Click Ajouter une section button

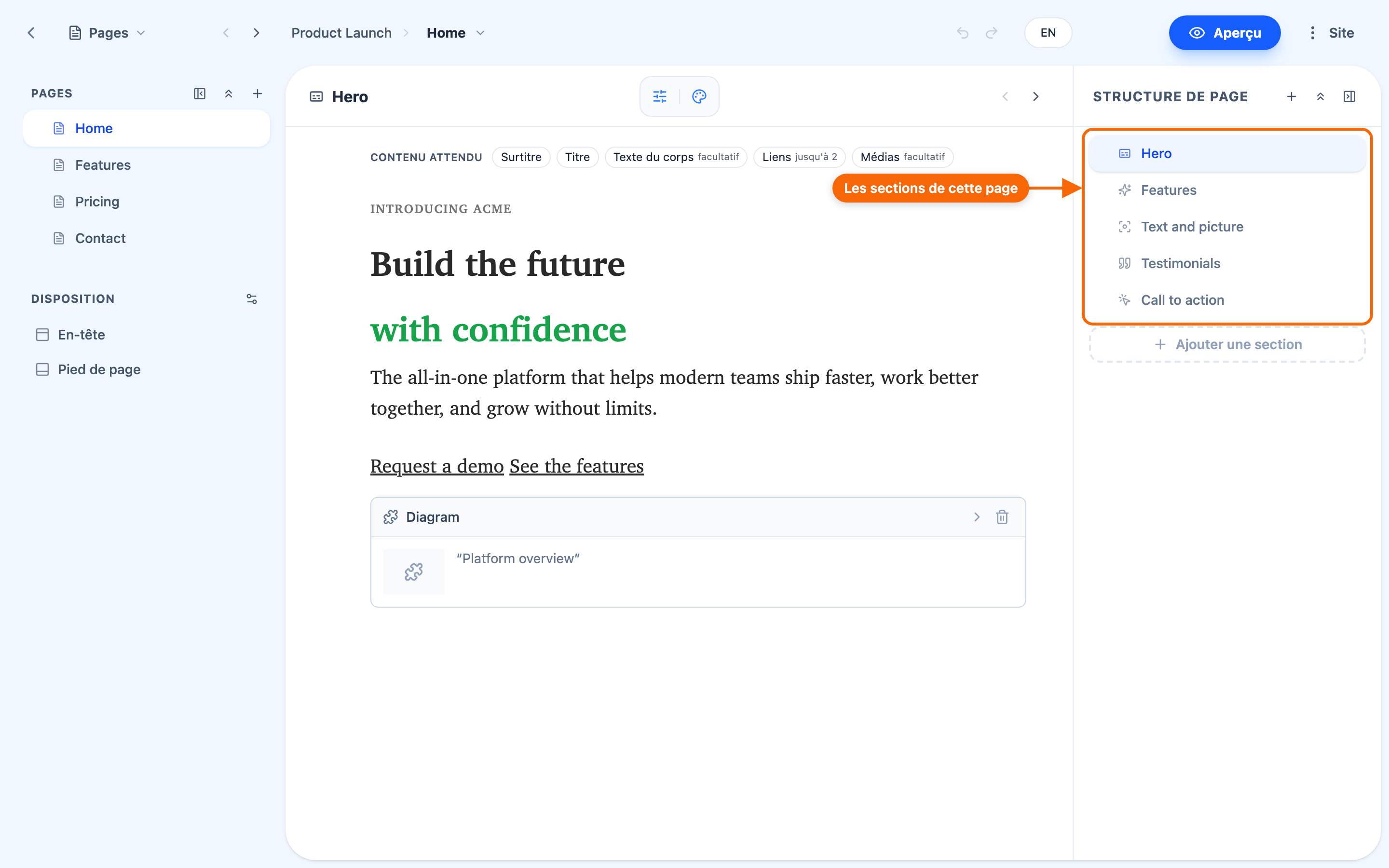[x=1227, y=344]
